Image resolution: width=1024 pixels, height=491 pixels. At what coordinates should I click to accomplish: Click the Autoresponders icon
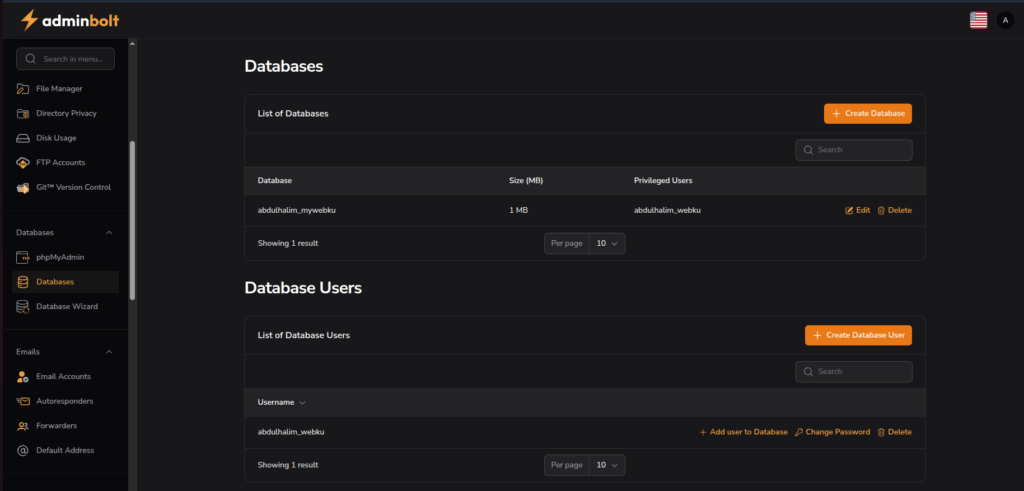(23, 401)
